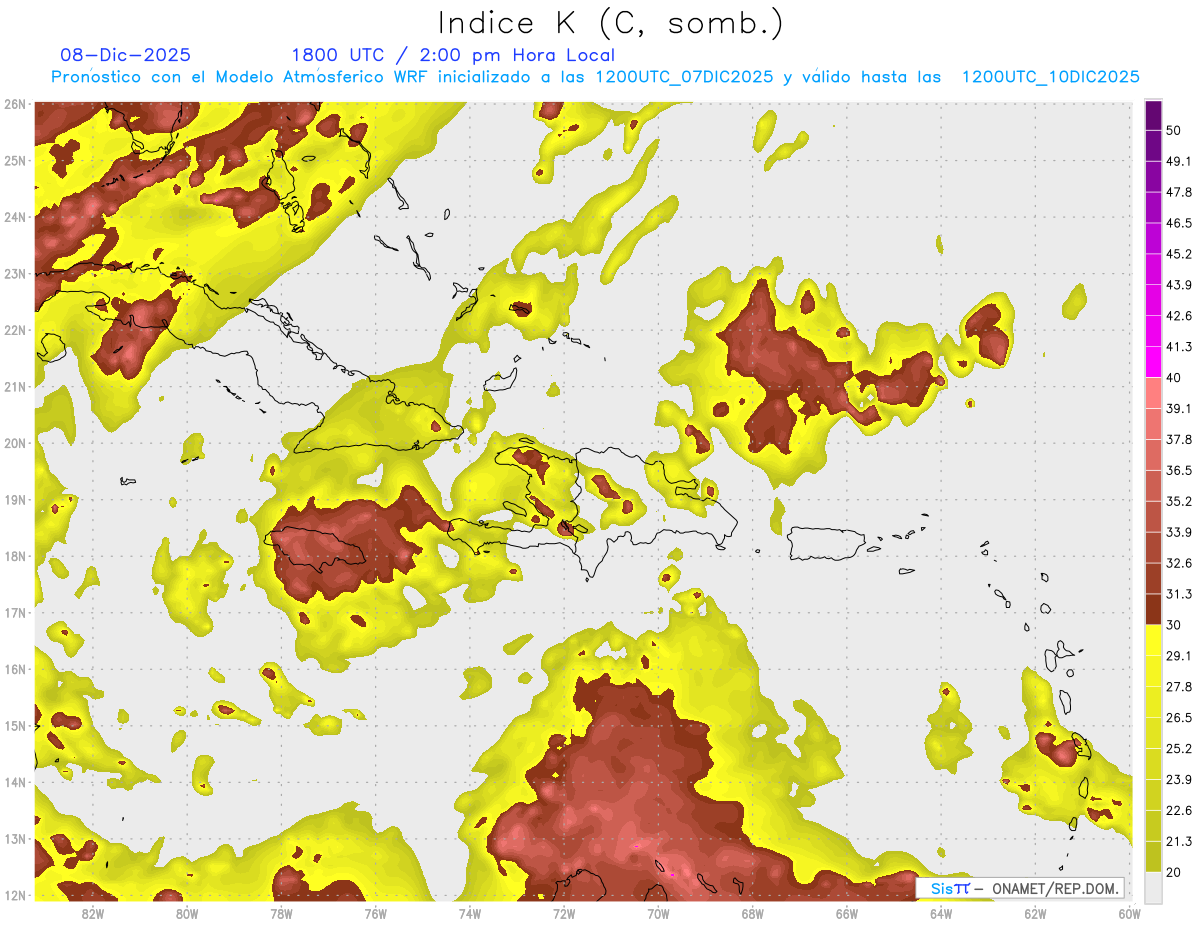Click the colorbar label "23.9"
Viewport: 1200px width, 927px height.
[x=1179, y=779]
